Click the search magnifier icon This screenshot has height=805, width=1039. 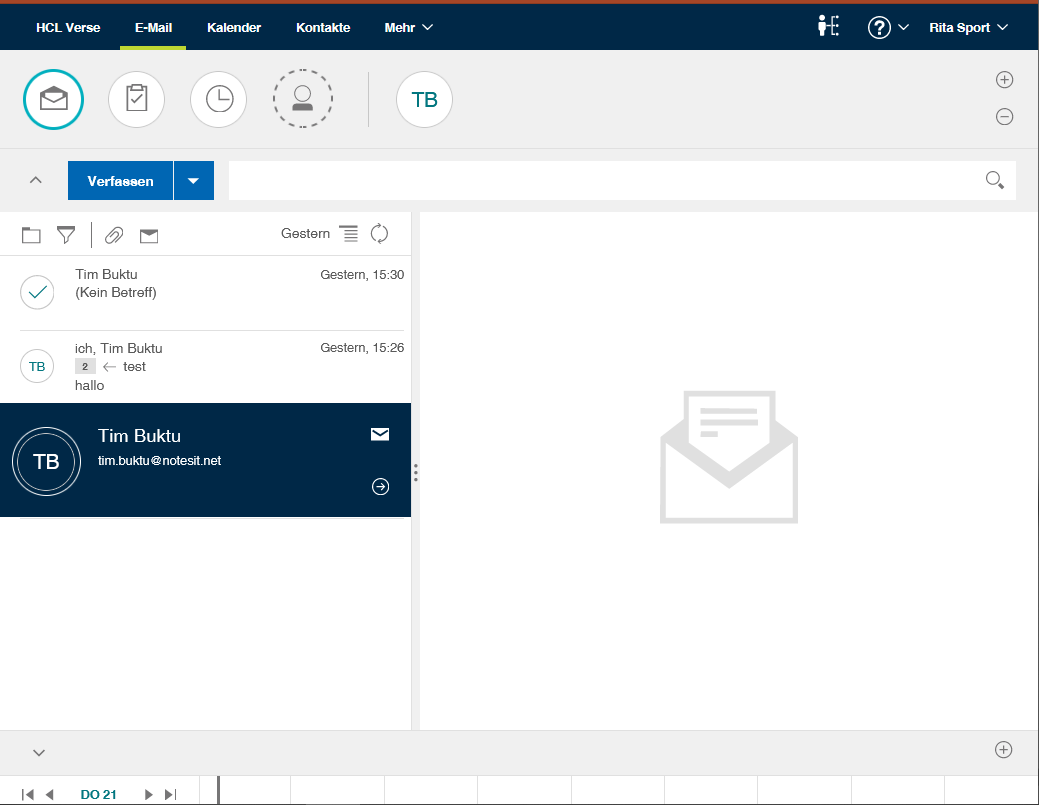tap(994, 180)
